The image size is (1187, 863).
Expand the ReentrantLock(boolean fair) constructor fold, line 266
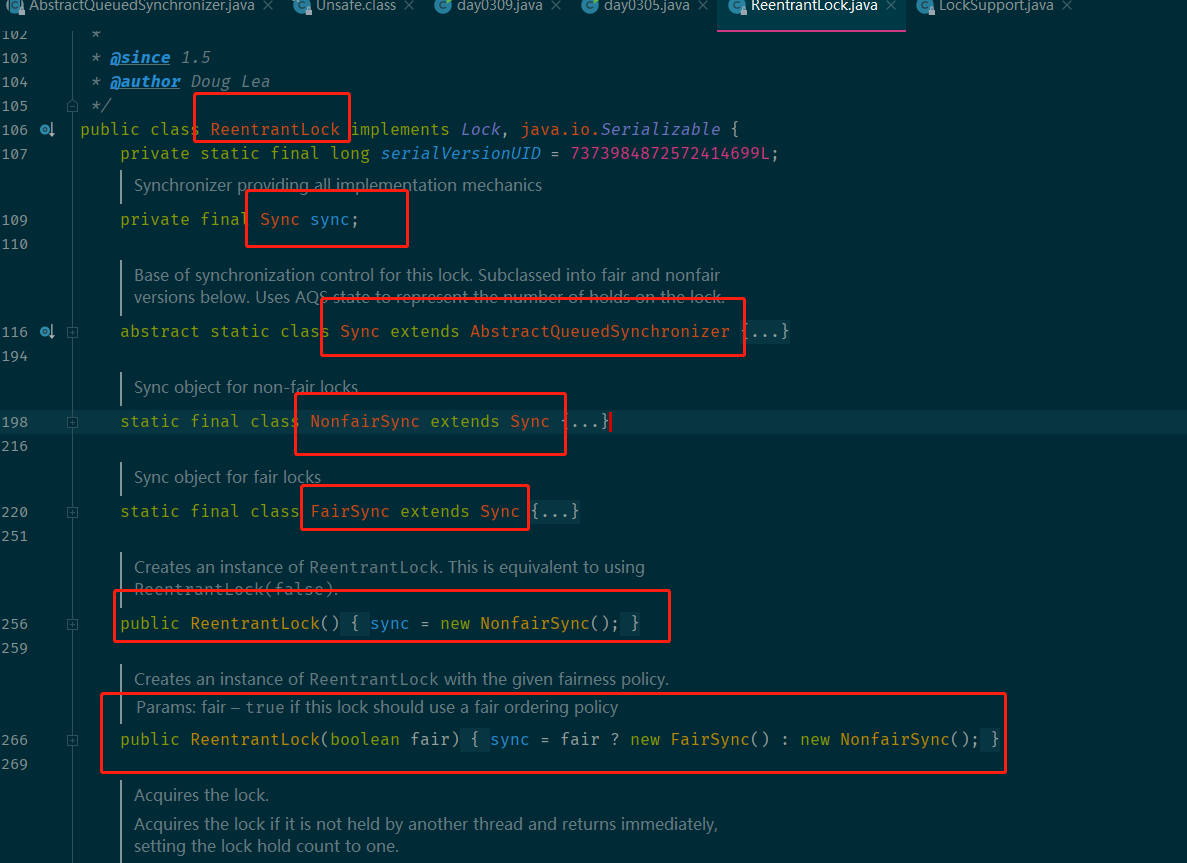(x=73, y=740)
